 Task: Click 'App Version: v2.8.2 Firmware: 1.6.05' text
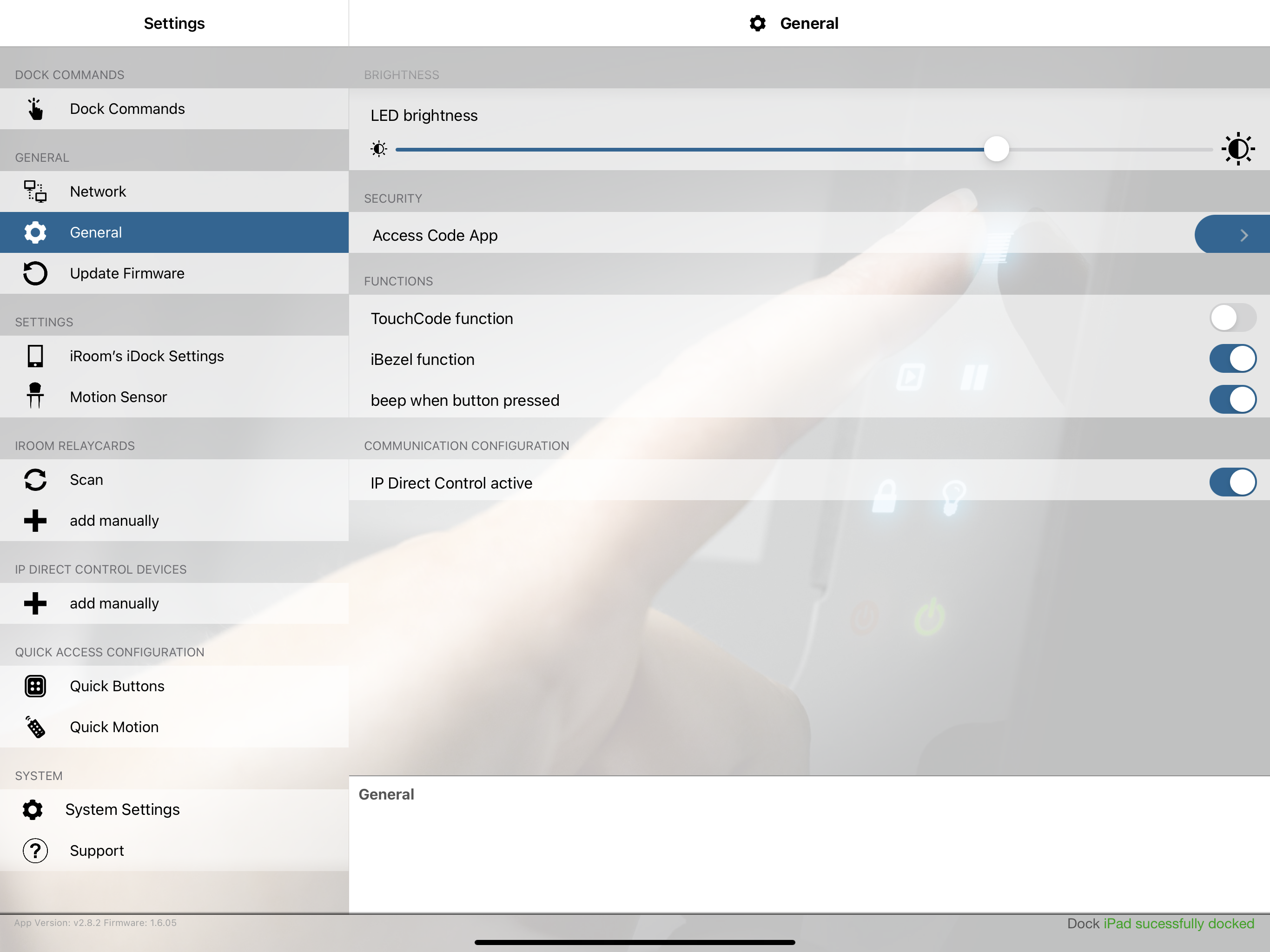(95, 923)
